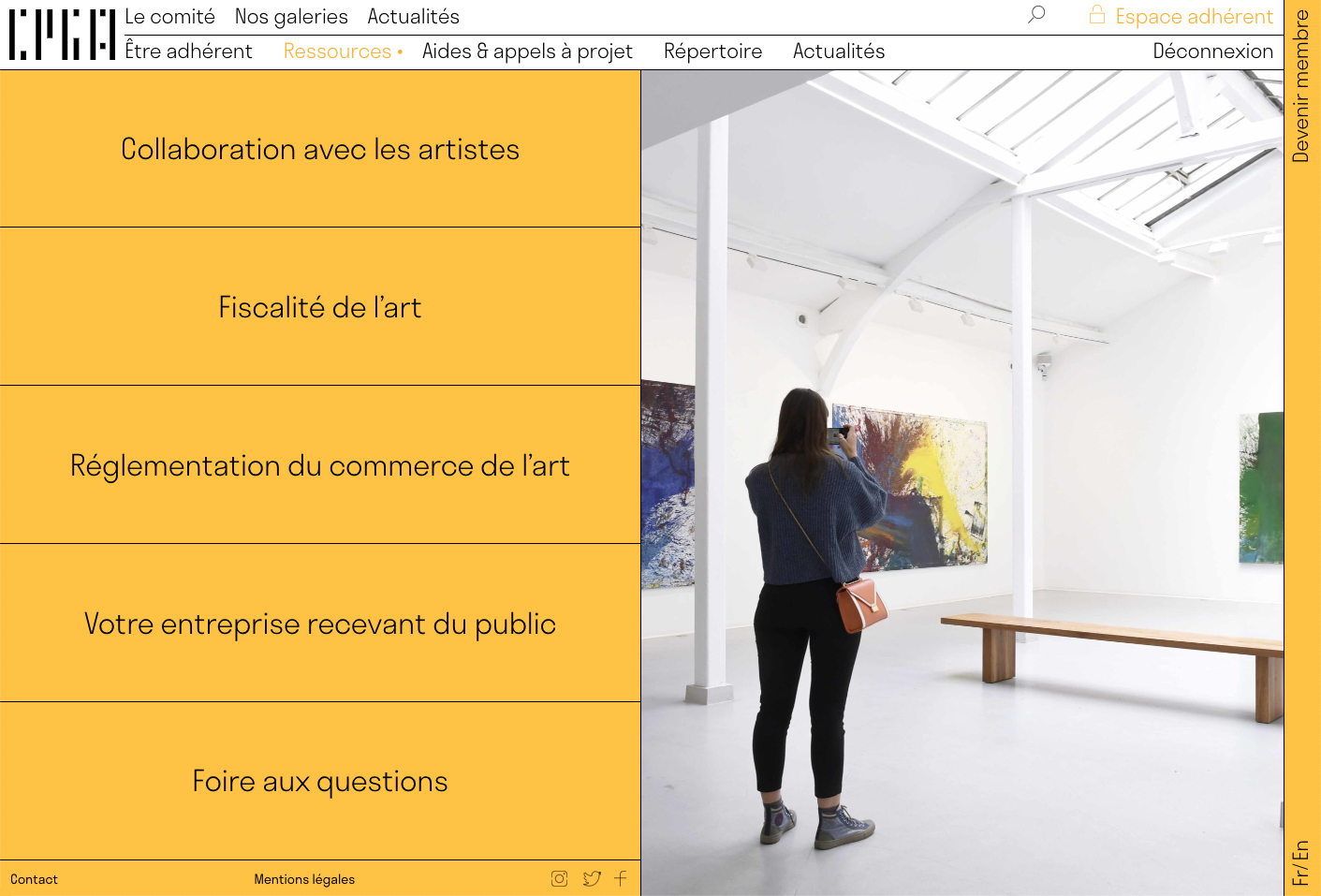Select the highlighted Ressources menu item
Viewport: 1321px width, 896px height.
pyautogui.click(x=338, y=51)
